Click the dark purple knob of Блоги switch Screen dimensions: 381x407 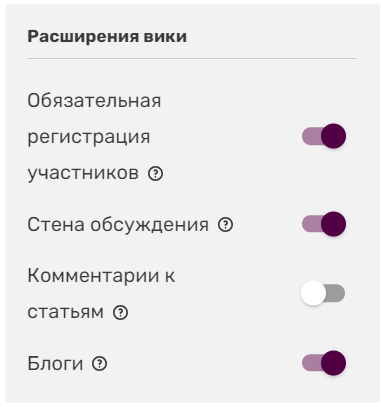pyautogui.click(x=334, y=363)
